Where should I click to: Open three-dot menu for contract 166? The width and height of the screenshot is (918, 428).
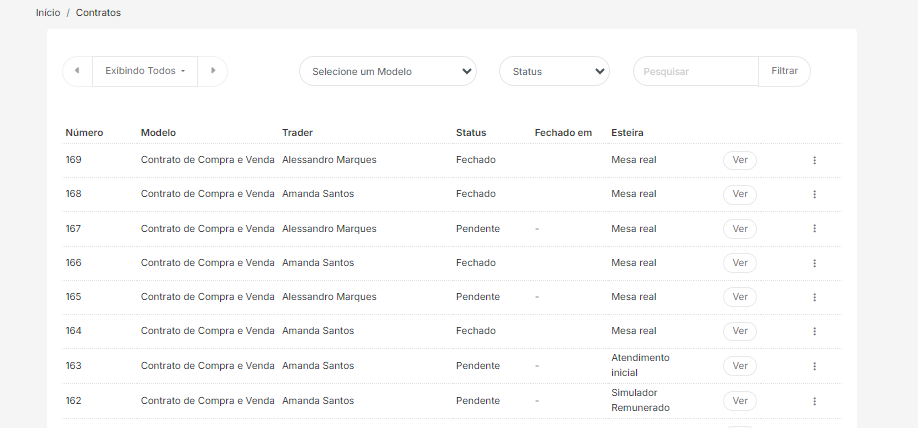click(814, 263)
